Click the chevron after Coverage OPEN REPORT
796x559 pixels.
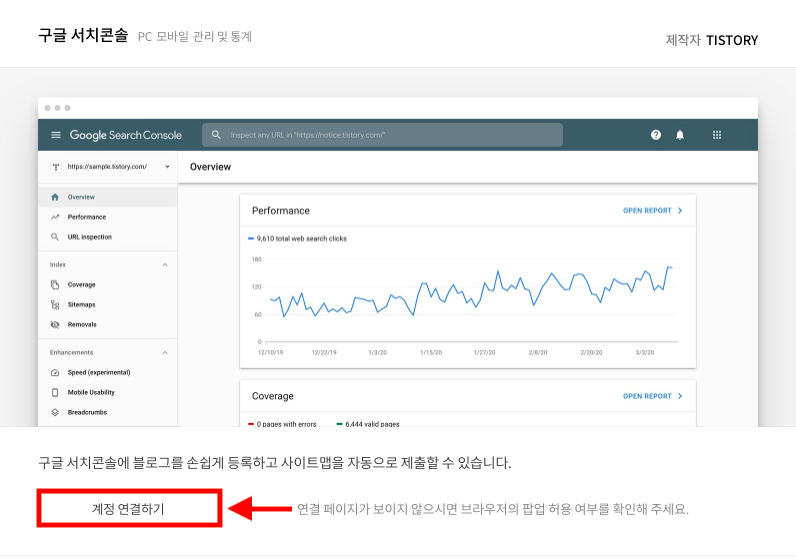click(x=680, y=396)
